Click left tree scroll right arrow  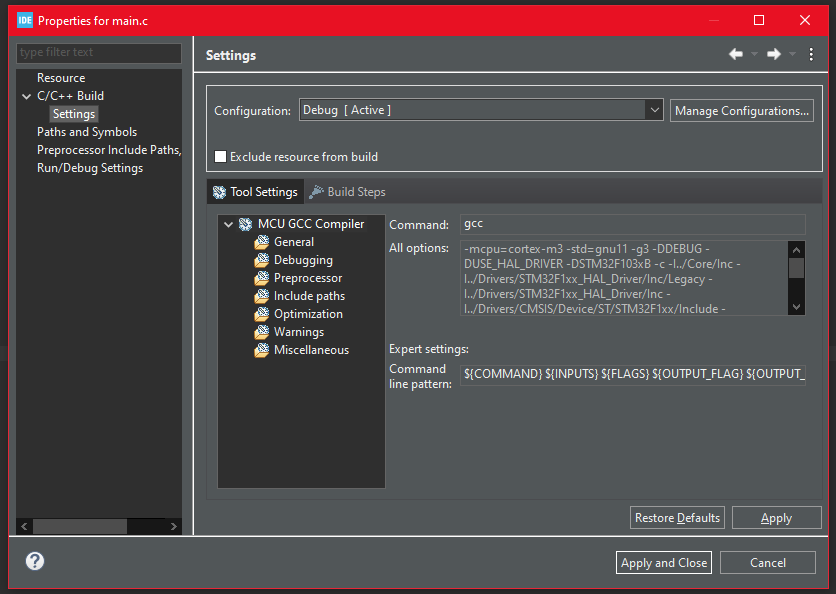pos(173,526)
